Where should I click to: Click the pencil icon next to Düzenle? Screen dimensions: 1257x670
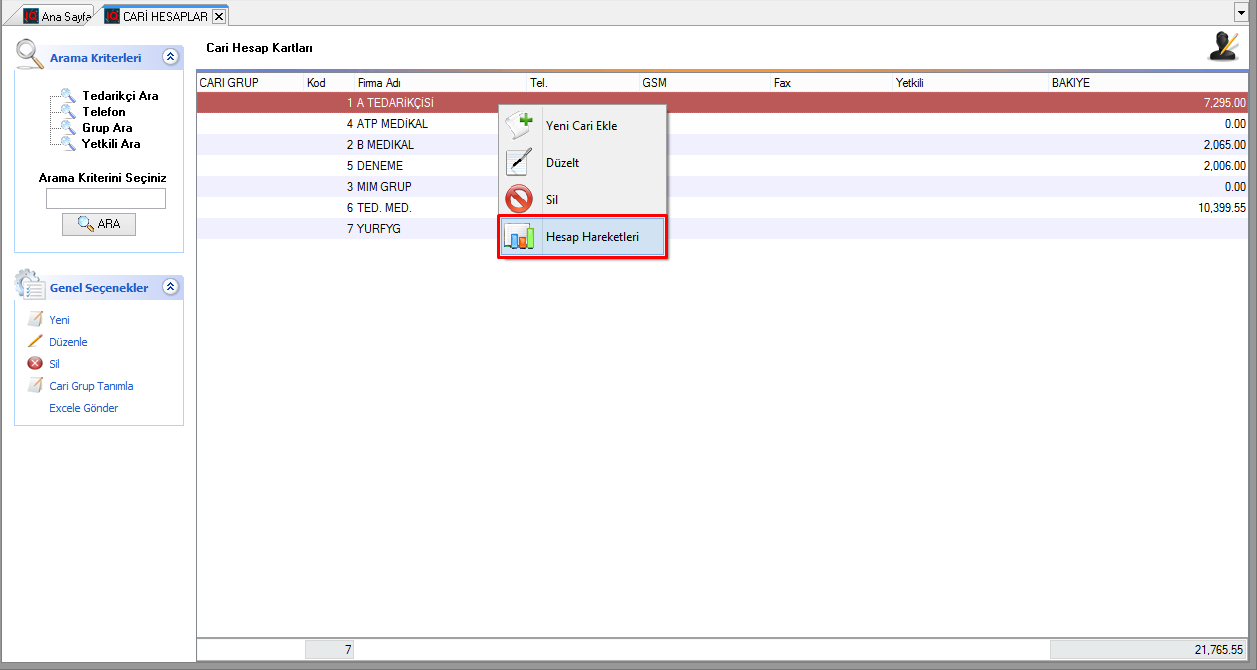tap(35, 342)
